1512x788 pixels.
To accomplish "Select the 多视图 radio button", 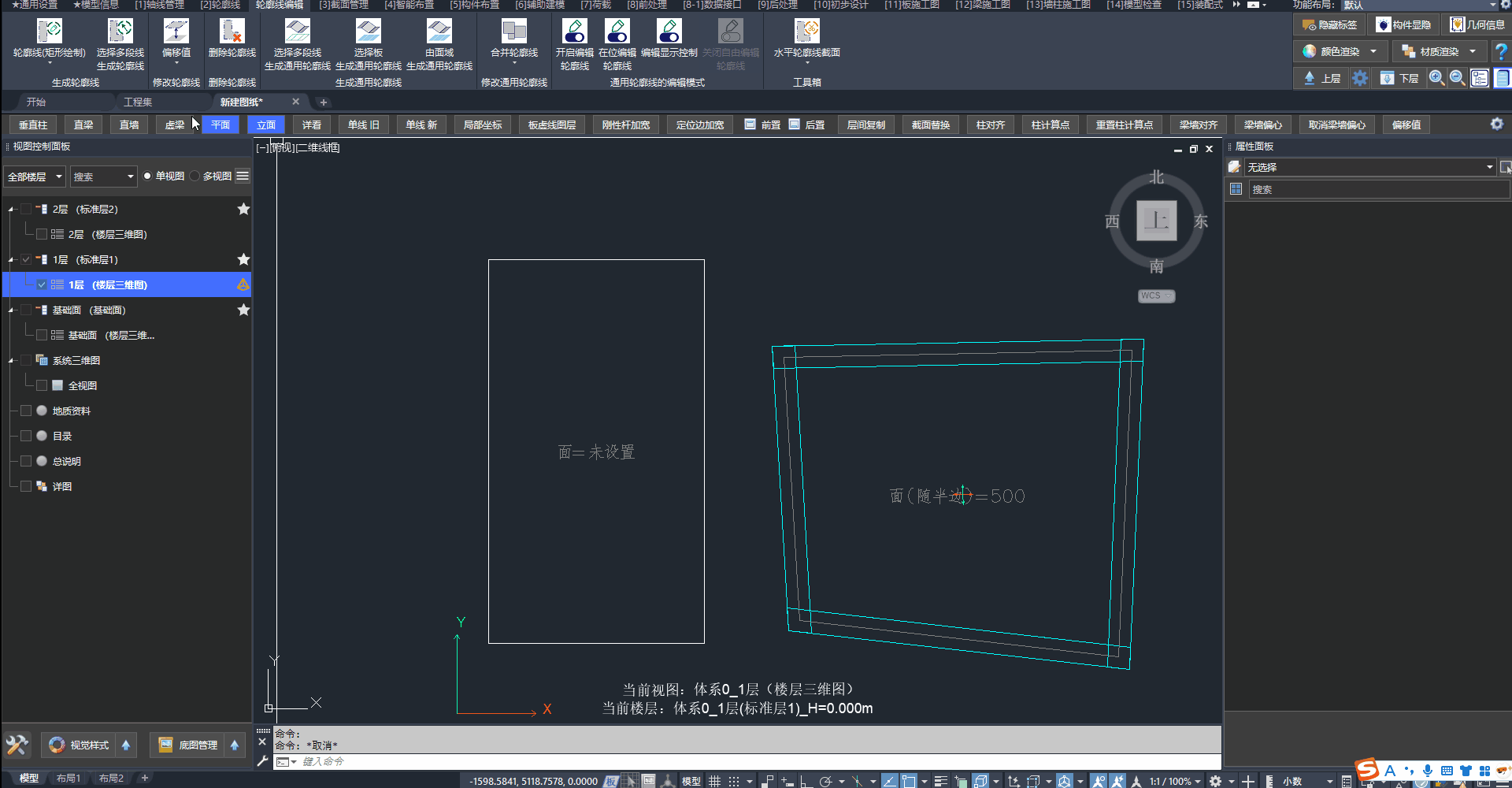I will tap(195, 177).
